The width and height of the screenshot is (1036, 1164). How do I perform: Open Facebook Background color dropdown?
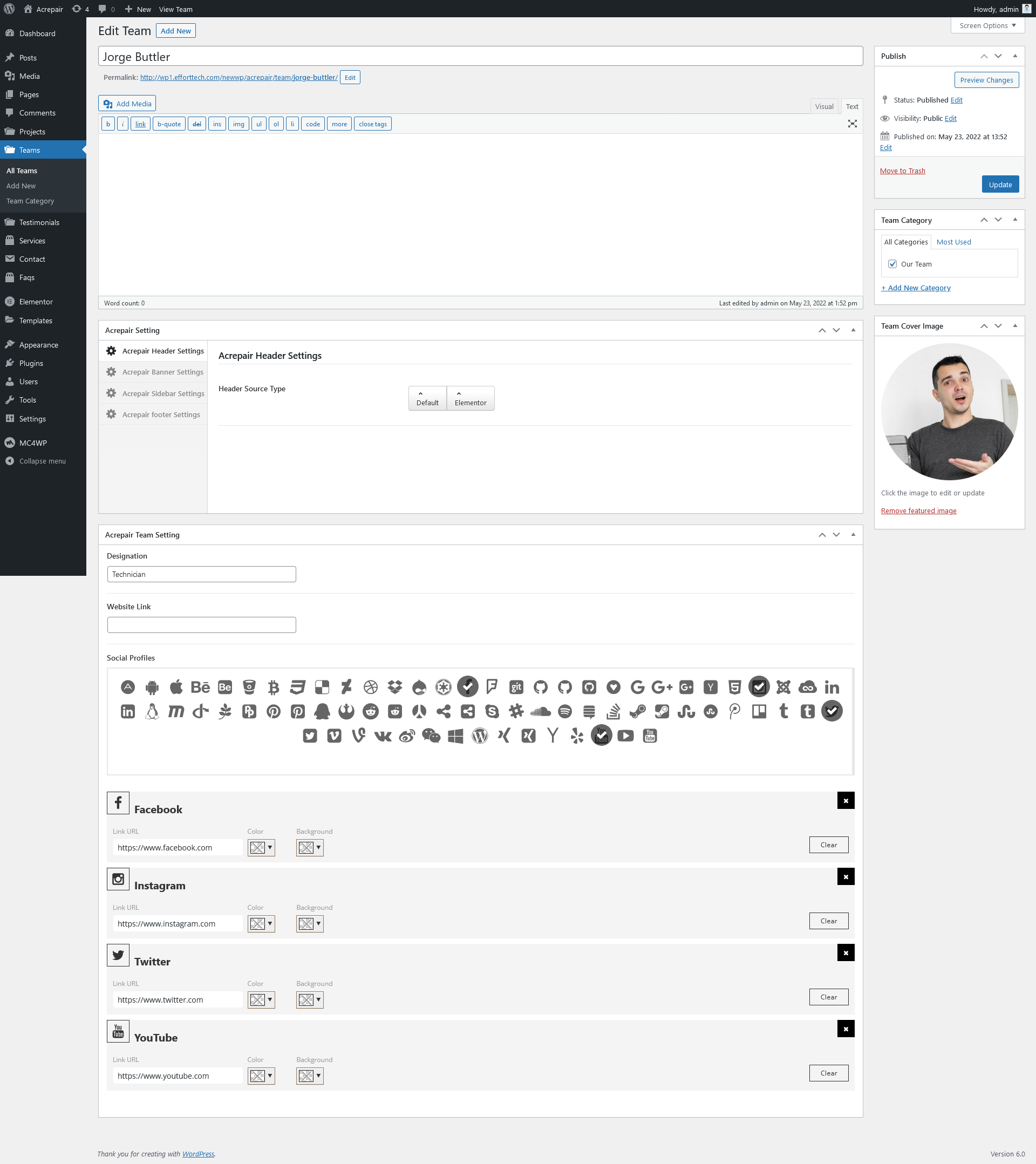pos(310,847)
